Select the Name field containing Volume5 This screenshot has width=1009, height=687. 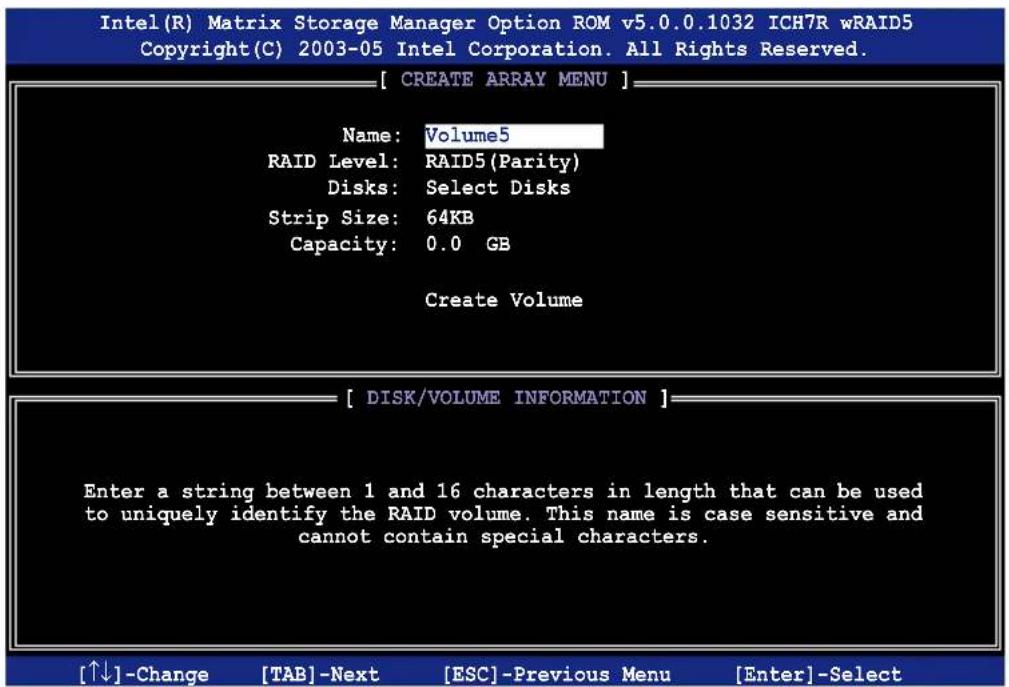[x=514, y=136]
